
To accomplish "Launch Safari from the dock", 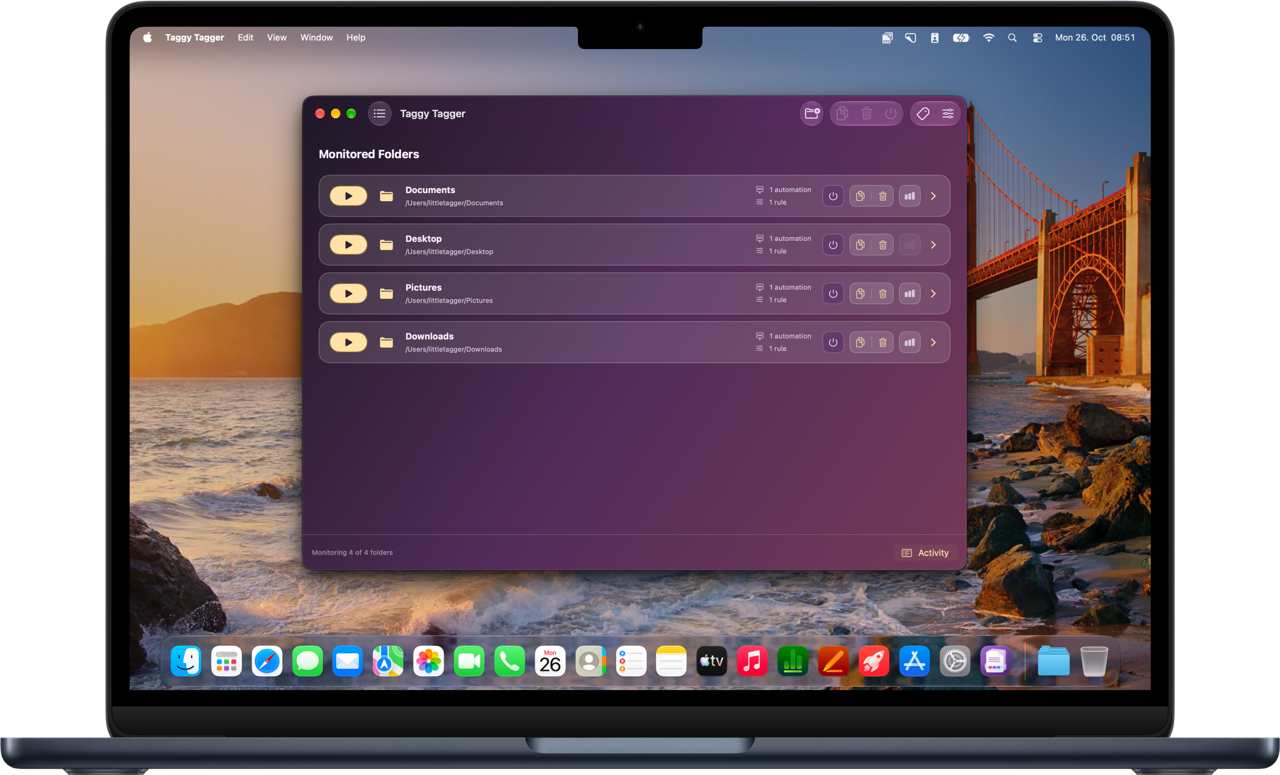I will click(x=267, y=661).
